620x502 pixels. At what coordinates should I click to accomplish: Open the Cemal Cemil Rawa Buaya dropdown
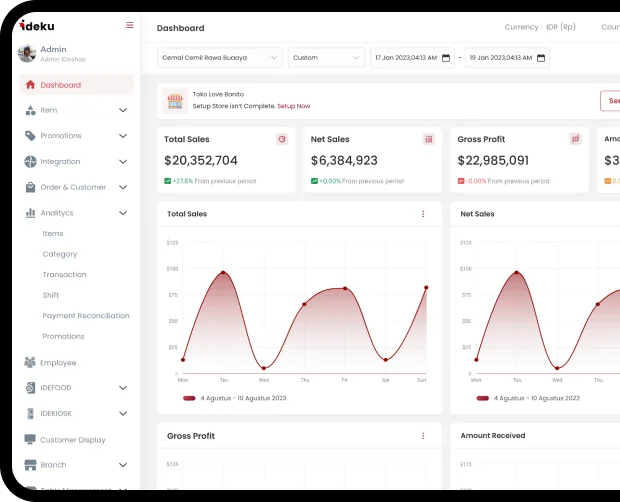220,58
